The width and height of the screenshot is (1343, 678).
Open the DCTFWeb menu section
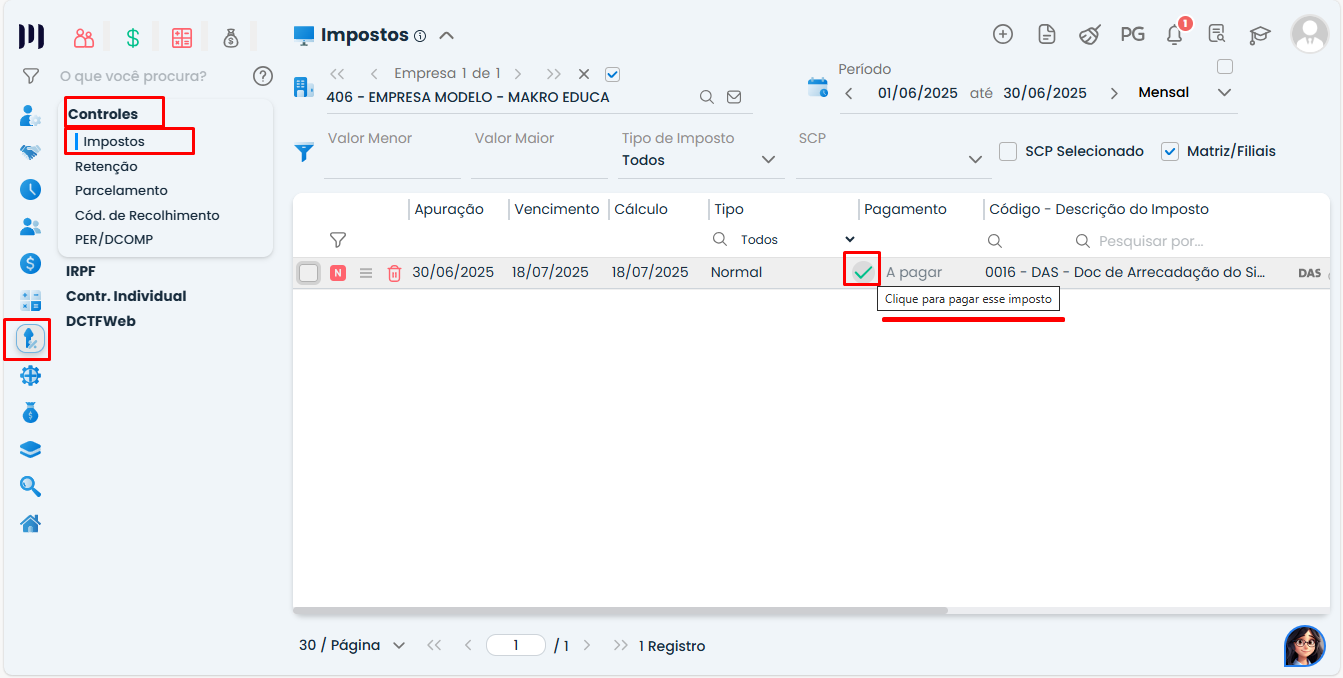[100, 322]
